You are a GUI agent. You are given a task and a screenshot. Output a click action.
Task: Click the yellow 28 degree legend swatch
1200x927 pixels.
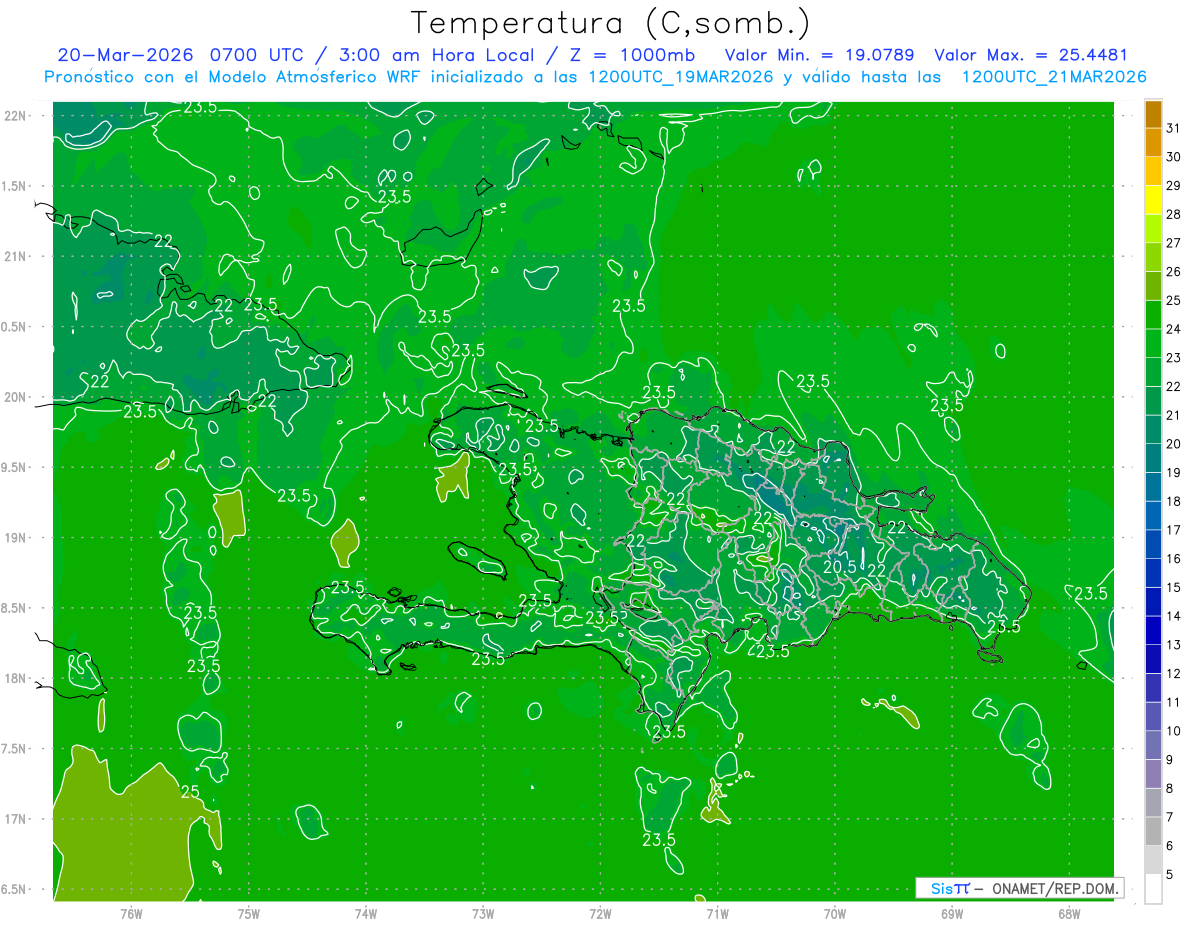(x=1153, y=201)
